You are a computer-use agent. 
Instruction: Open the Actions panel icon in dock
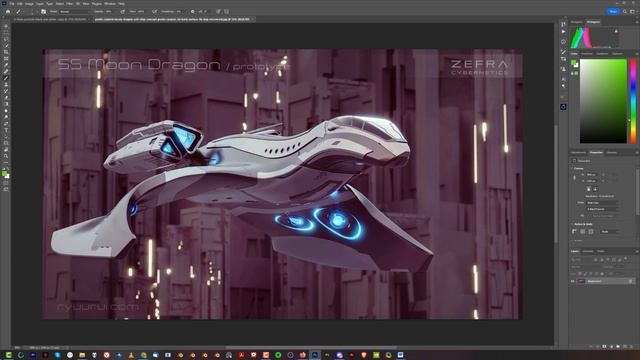[x=563, y=31]
